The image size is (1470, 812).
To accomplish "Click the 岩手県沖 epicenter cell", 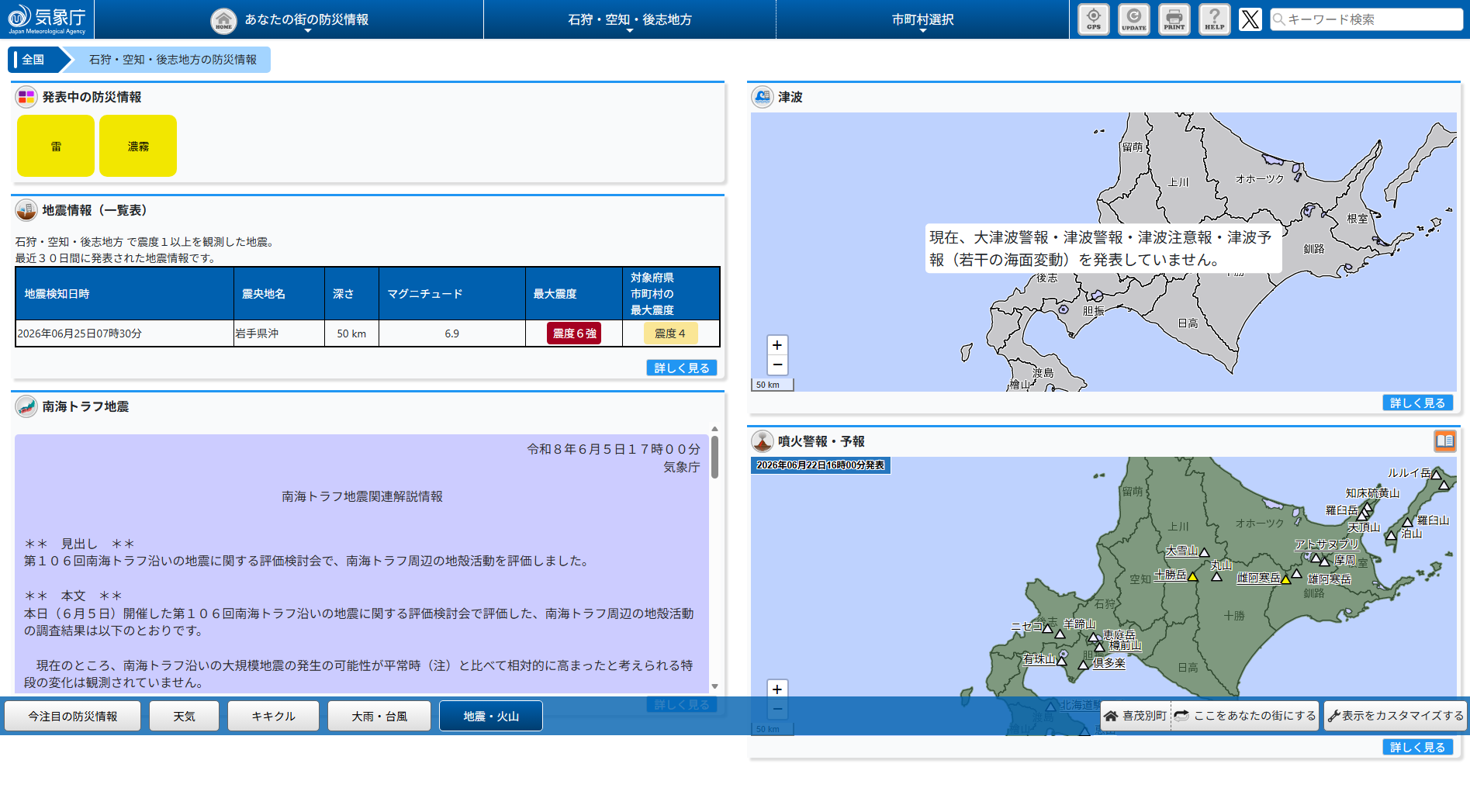I will 279,333.
